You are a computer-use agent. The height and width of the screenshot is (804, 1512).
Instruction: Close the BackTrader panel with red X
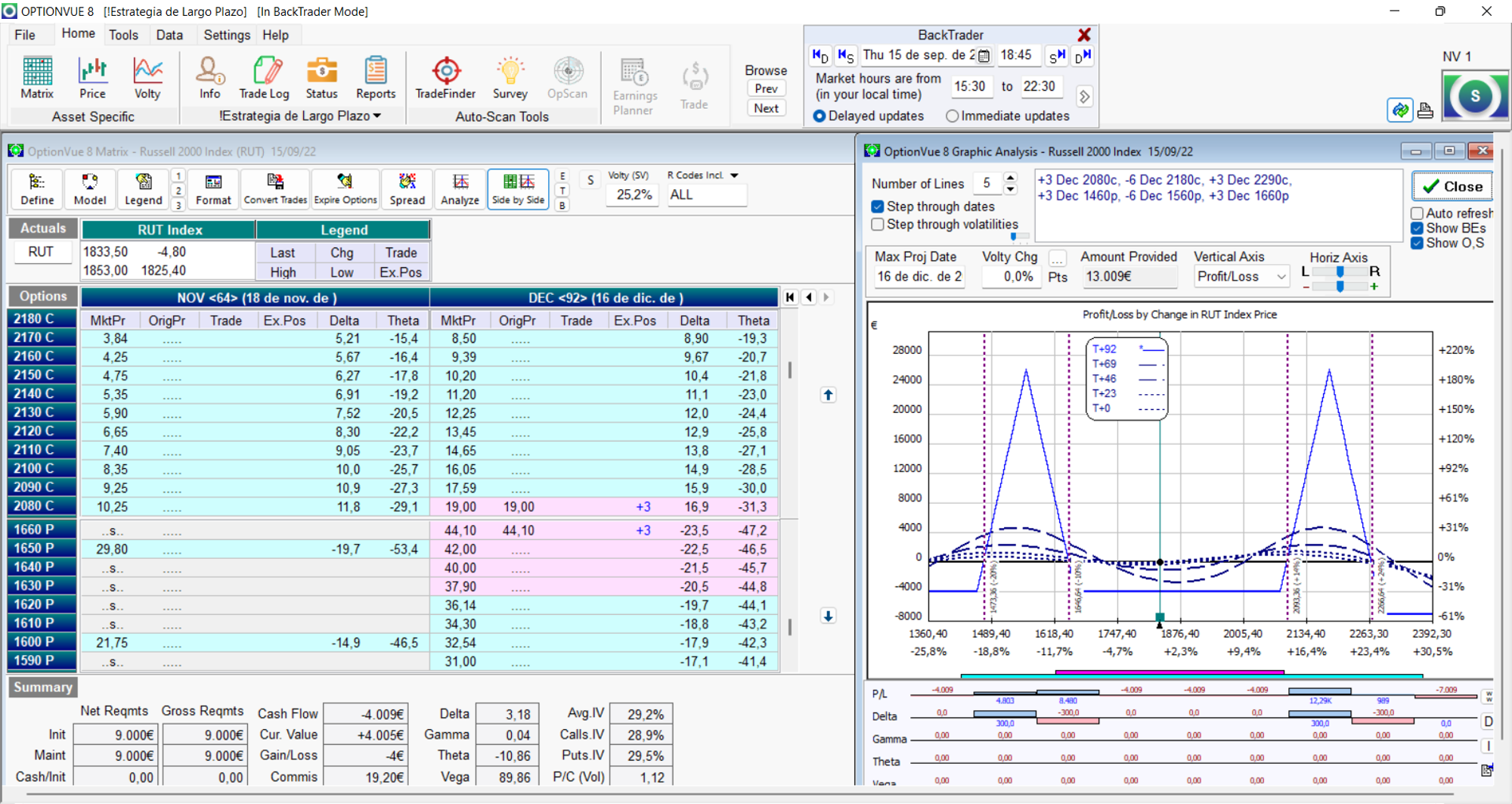[x=1084, y=35]
